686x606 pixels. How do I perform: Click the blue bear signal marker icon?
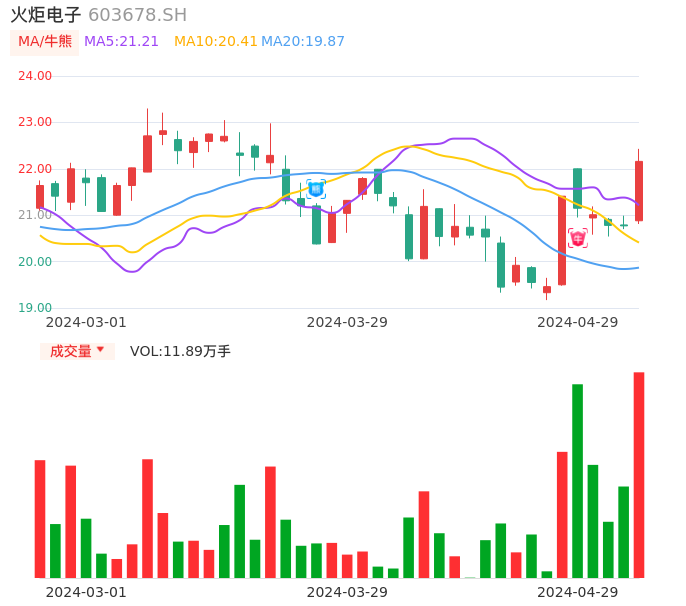(316, 188)
